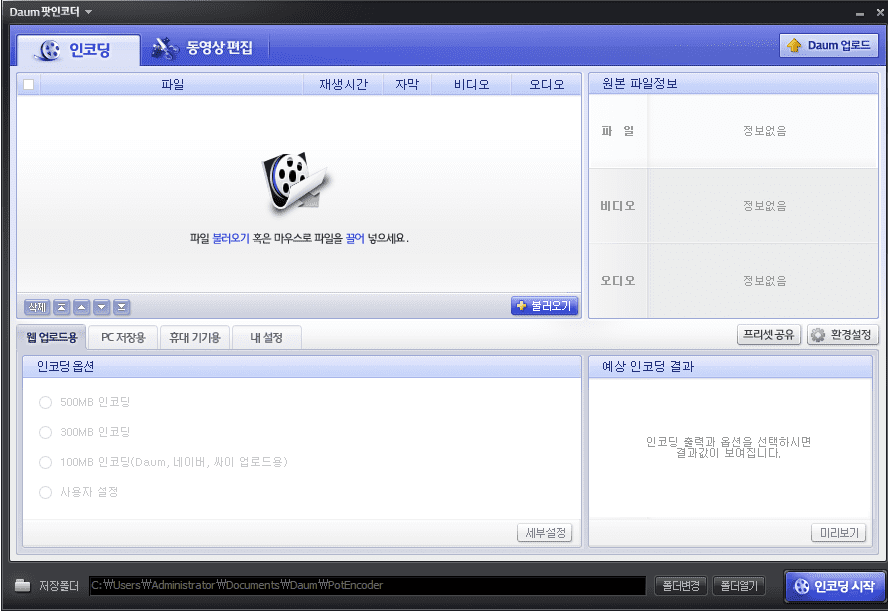Click the 정보없음 text in the 비디오 info row
This screenshot has height=611, width=888.
765,206
